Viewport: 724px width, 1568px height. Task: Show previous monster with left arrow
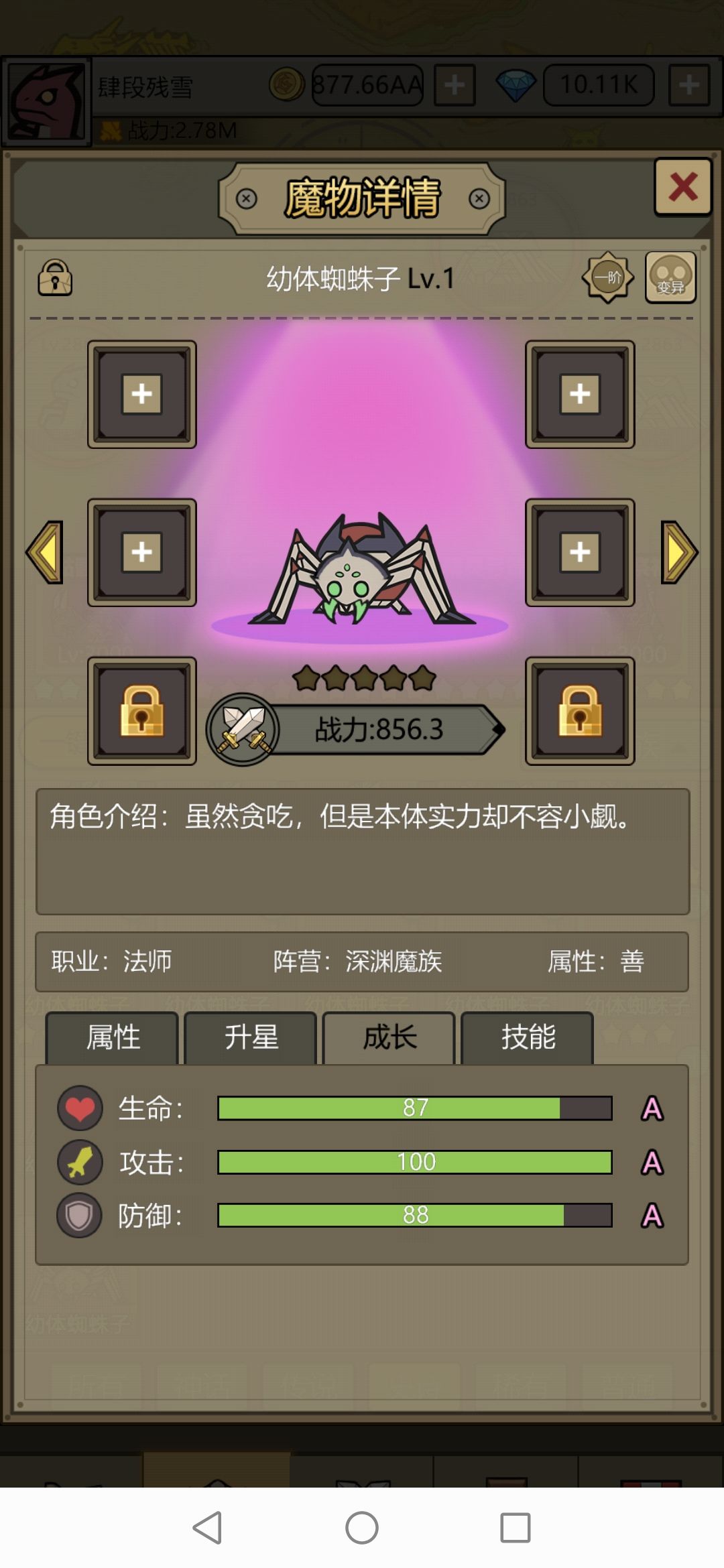(45, 552)
